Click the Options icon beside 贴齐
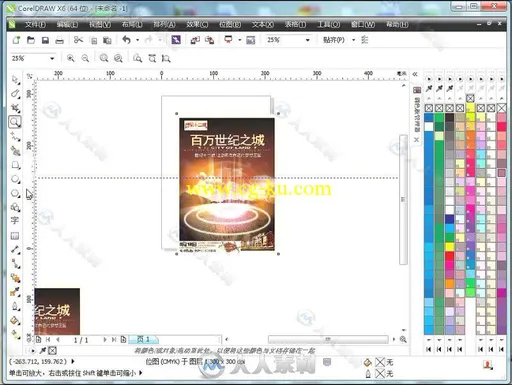The height and width of the screenshot is (385, 512). coord(365,40)
